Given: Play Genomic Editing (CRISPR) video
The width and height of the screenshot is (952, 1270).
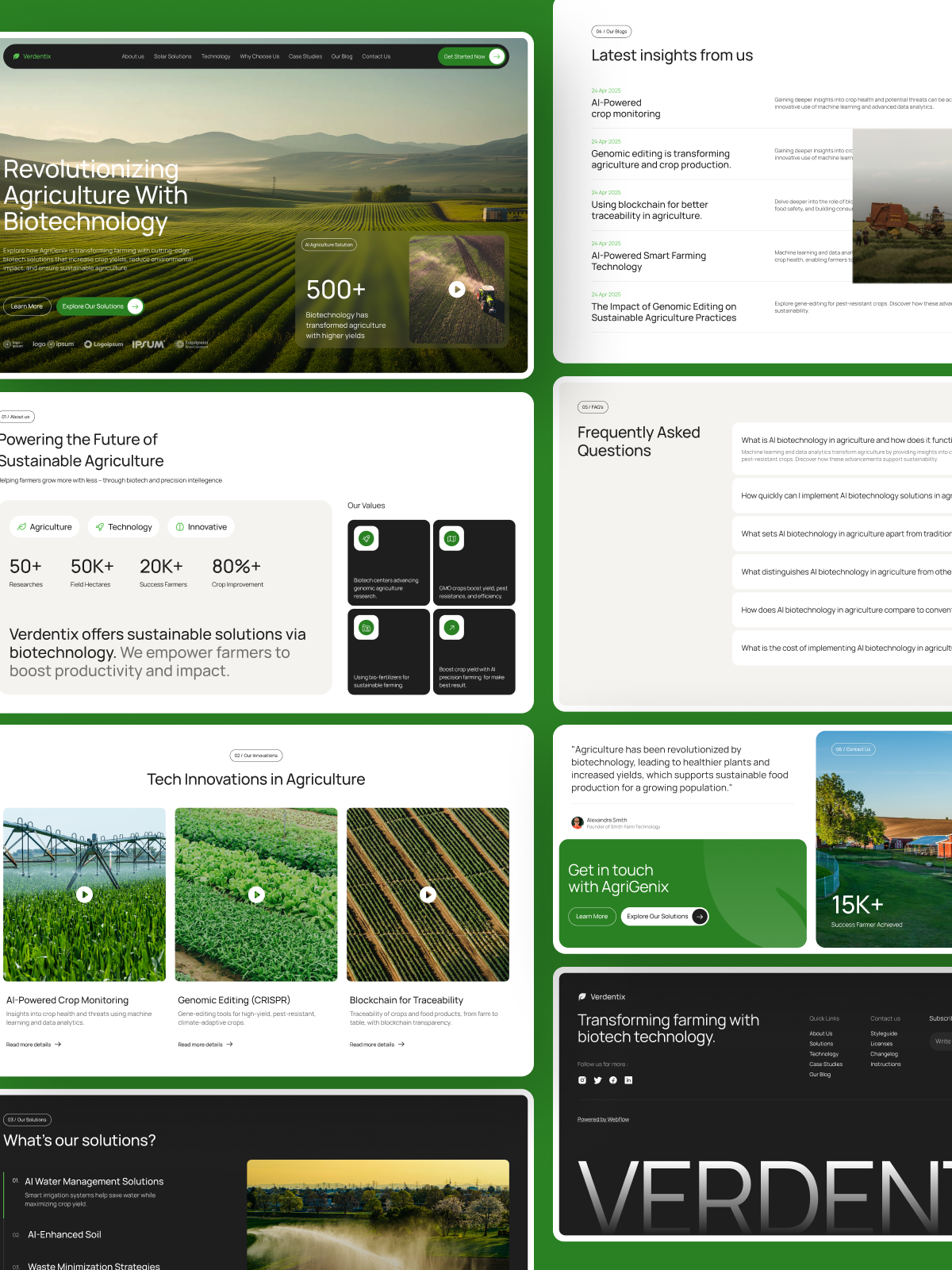Looking at the screenshot, I should [x=256, y=895].
